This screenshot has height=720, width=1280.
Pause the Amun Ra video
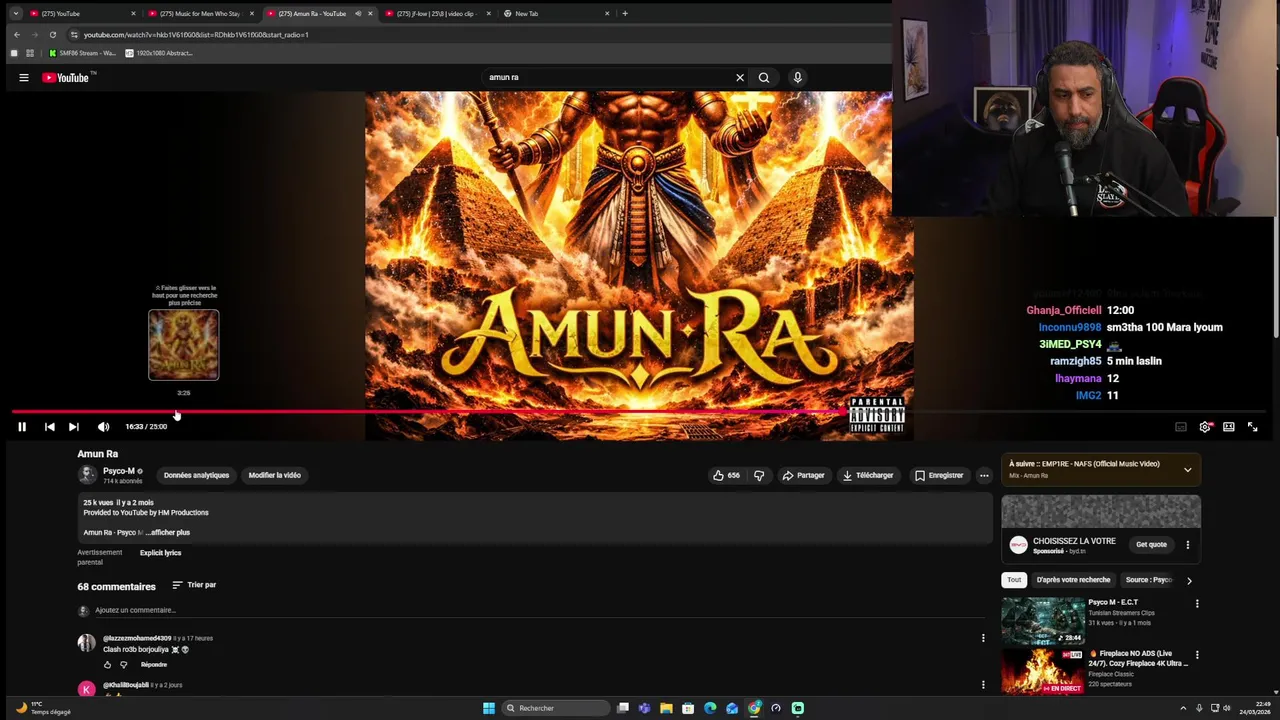point(21,427)
